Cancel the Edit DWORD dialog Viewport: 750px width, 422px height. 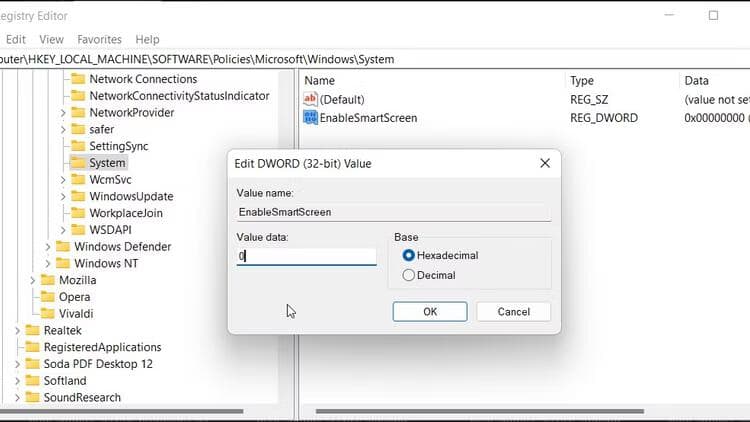[513, 312]
